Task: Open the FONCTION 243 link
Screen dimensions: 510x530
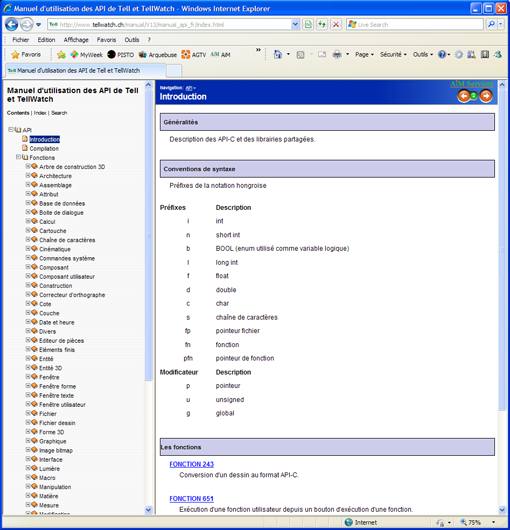Action: [x=192, y=464]
